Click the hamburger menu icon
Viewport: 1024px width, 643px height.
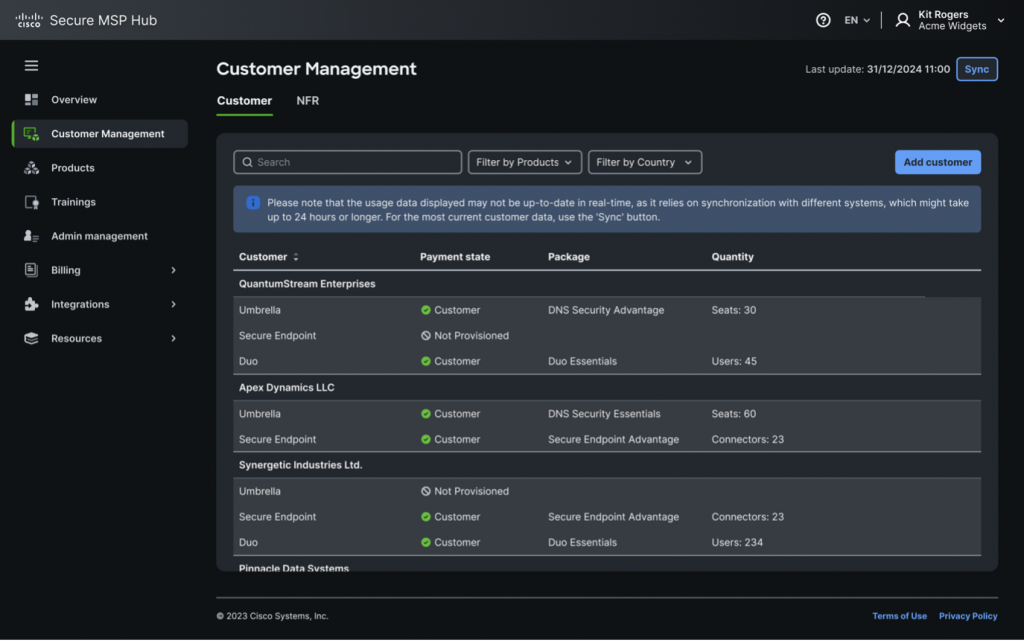coord(31,66)
